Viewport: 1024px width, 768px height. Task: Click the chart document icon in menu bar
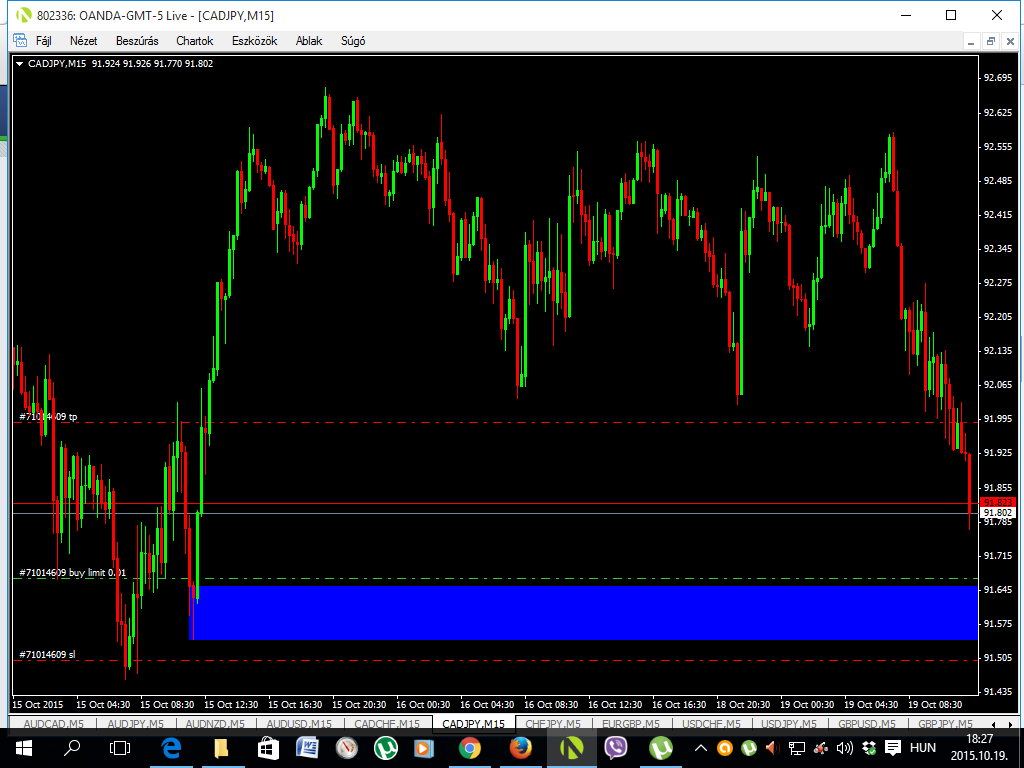(19, 41)
